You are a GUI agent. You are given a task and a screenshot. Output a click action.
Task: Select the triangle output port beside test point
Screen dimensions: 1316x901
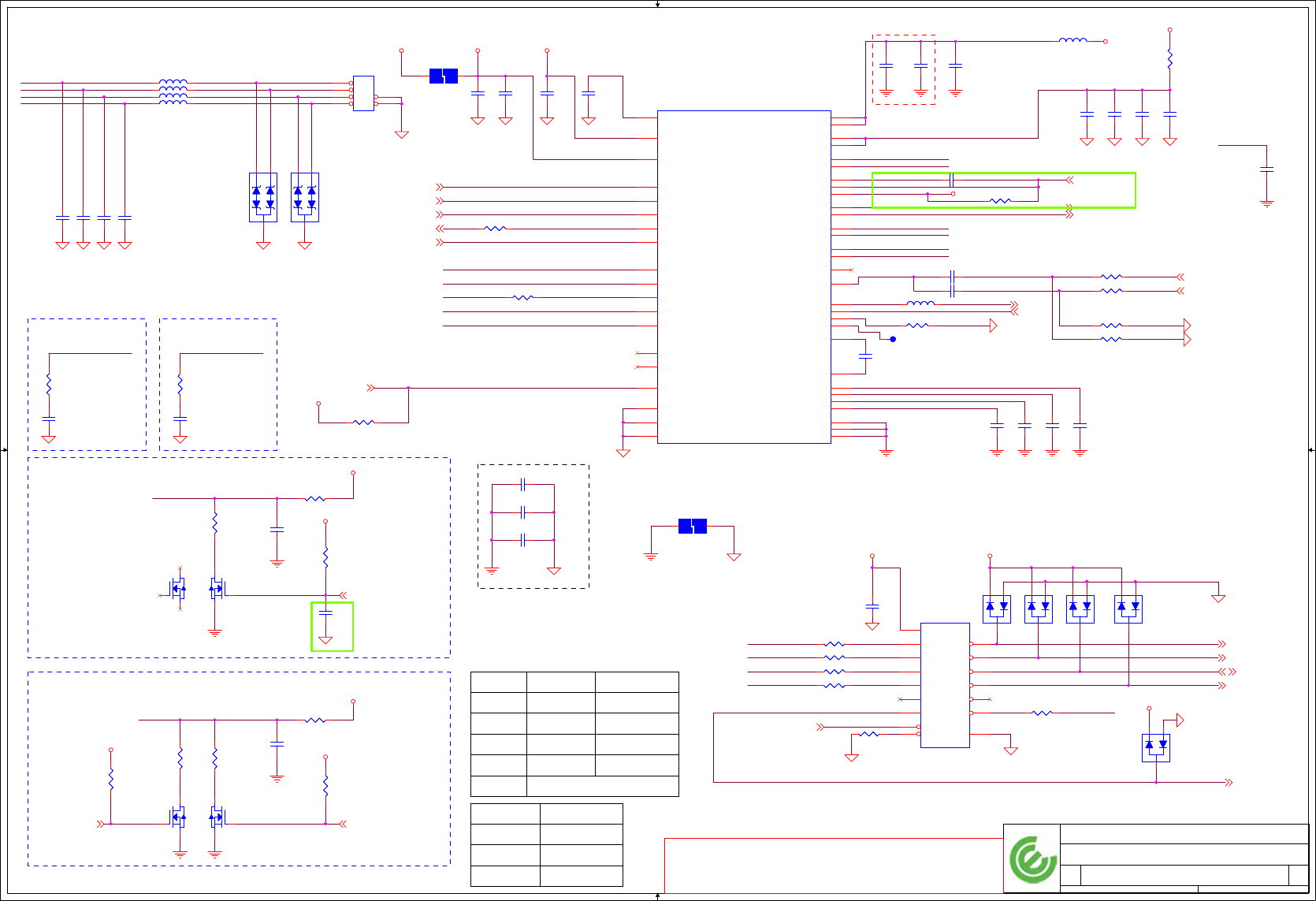click(x=993, y=326)
